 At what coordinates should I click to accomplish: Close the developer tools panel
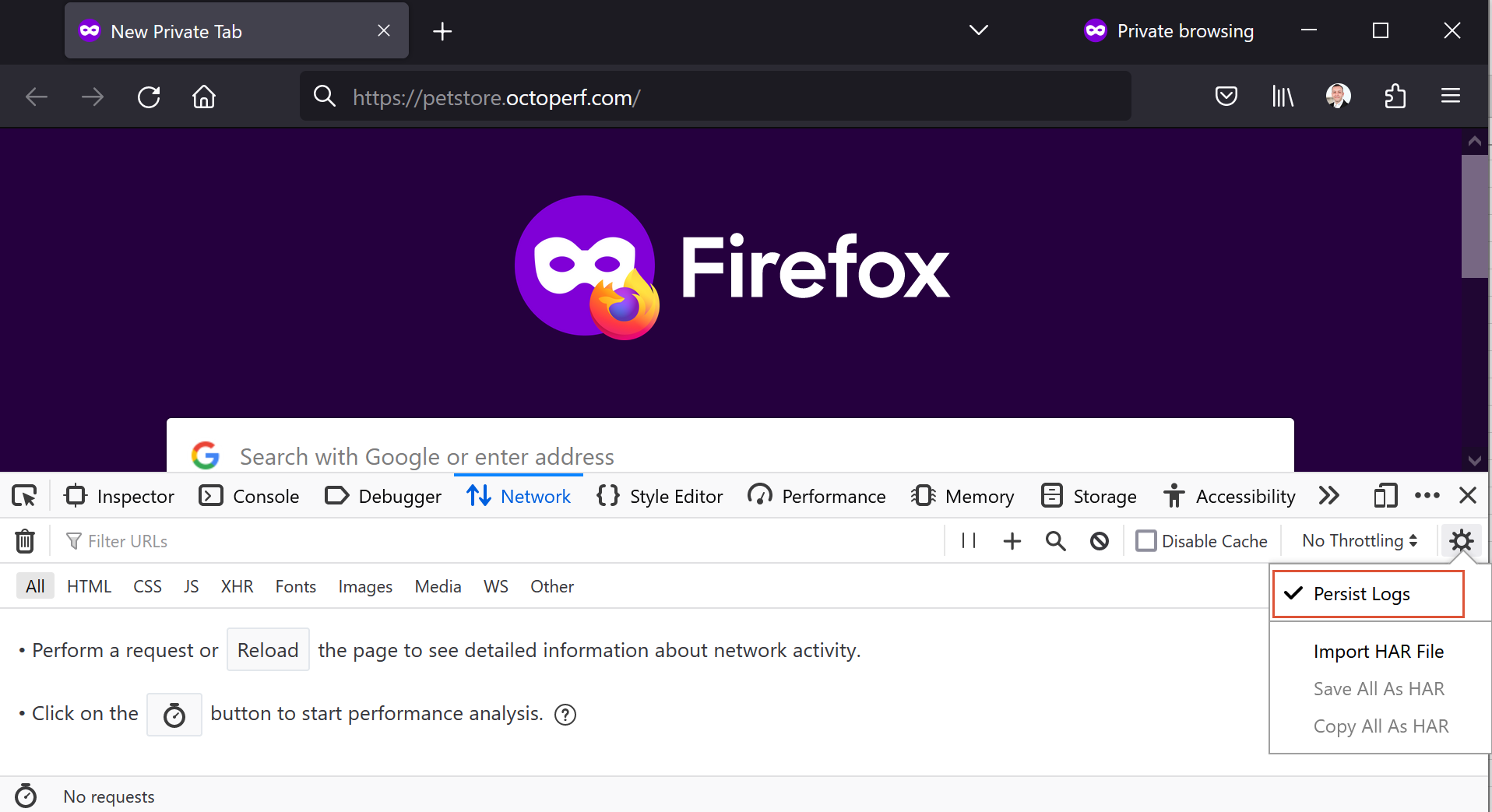[x=1468, y=495]
